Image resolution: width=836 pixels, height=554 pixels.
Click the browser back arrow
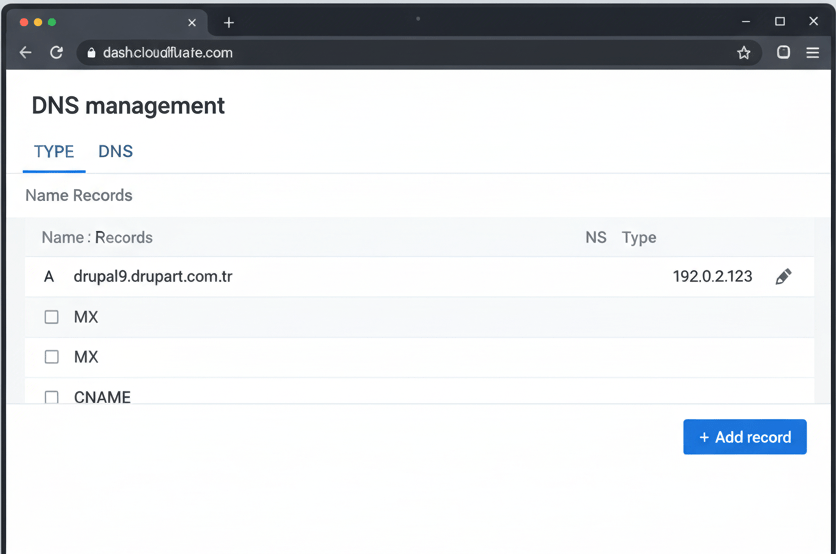(26, 53)
